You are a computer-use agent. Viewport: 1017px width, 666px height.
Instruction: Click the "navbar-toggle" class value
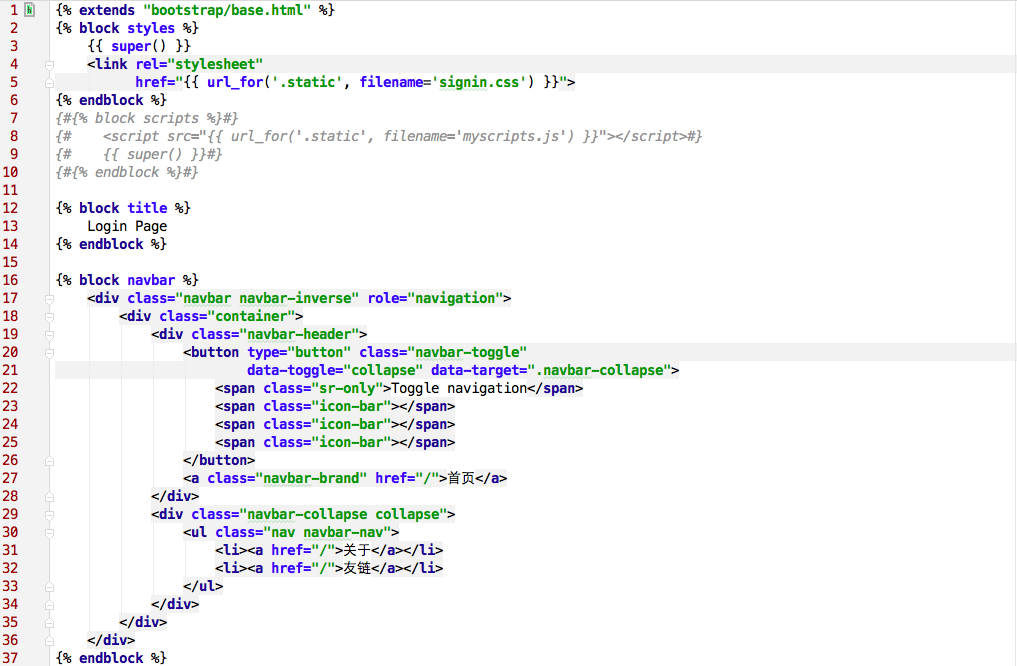tap(467, 352)
